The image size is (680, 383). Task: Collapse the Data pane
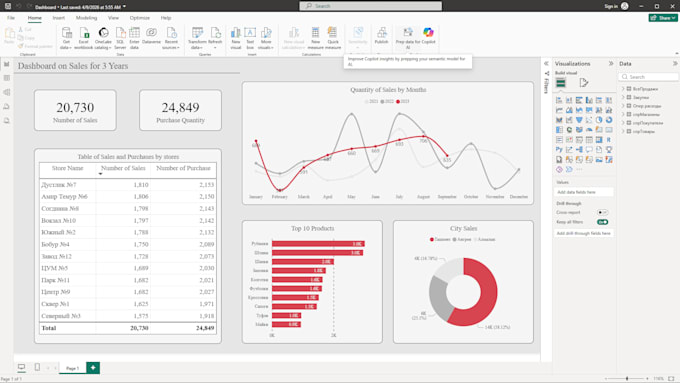pos(675,63)
